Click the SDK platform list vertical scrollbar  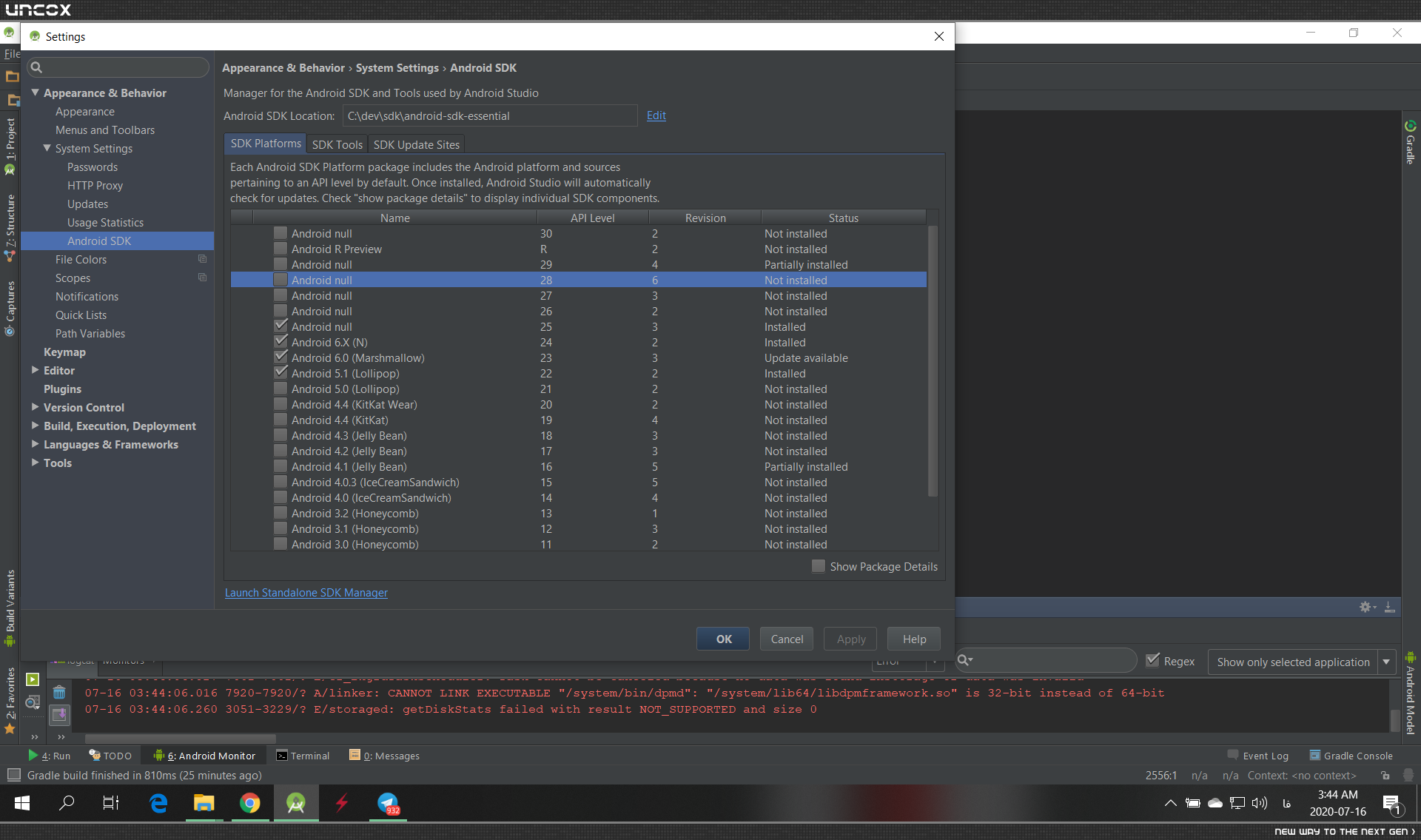coord(933,360)
